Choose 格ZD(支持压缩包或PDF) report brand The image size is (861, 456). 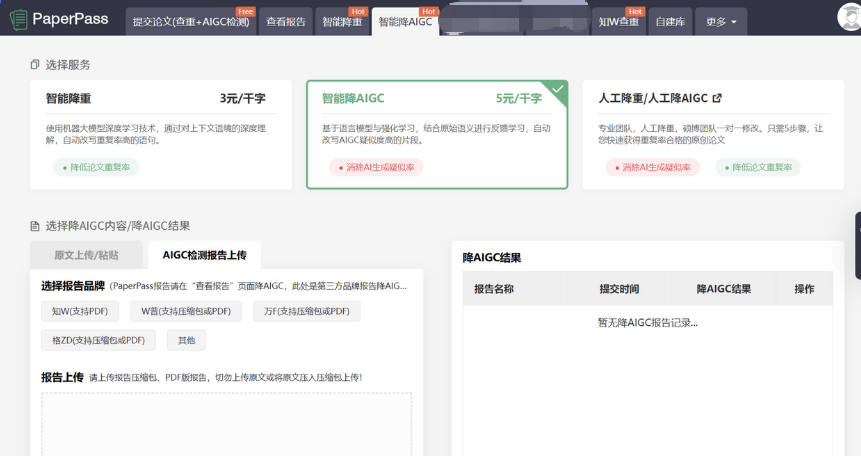tap(98, 340)
